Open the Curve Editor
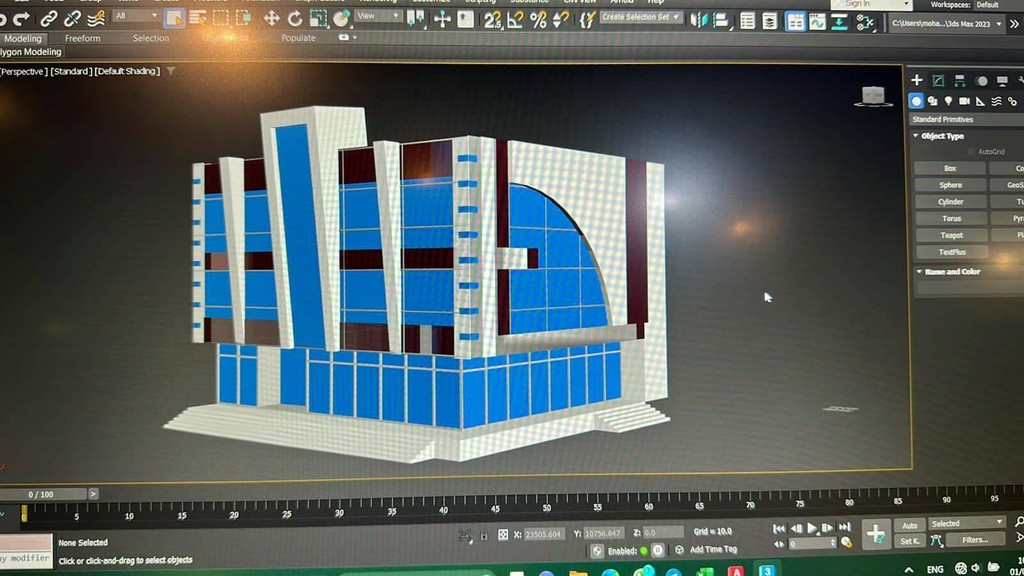Image resolution: width=1024 pixels, height=576 pixels. tap(817, 22)
